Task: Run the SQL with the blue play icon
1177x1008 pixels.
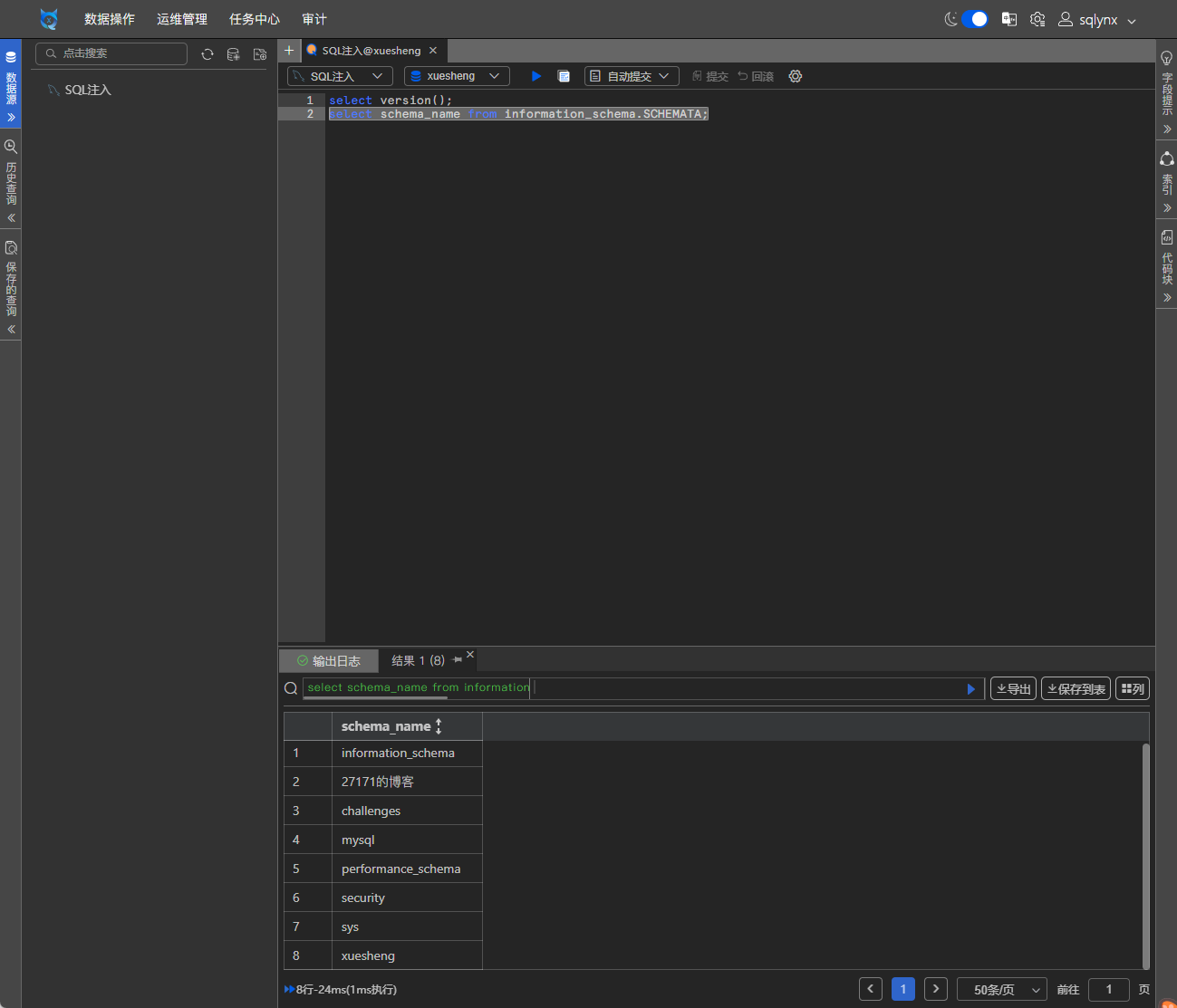Action: click(x=535, y=76)
